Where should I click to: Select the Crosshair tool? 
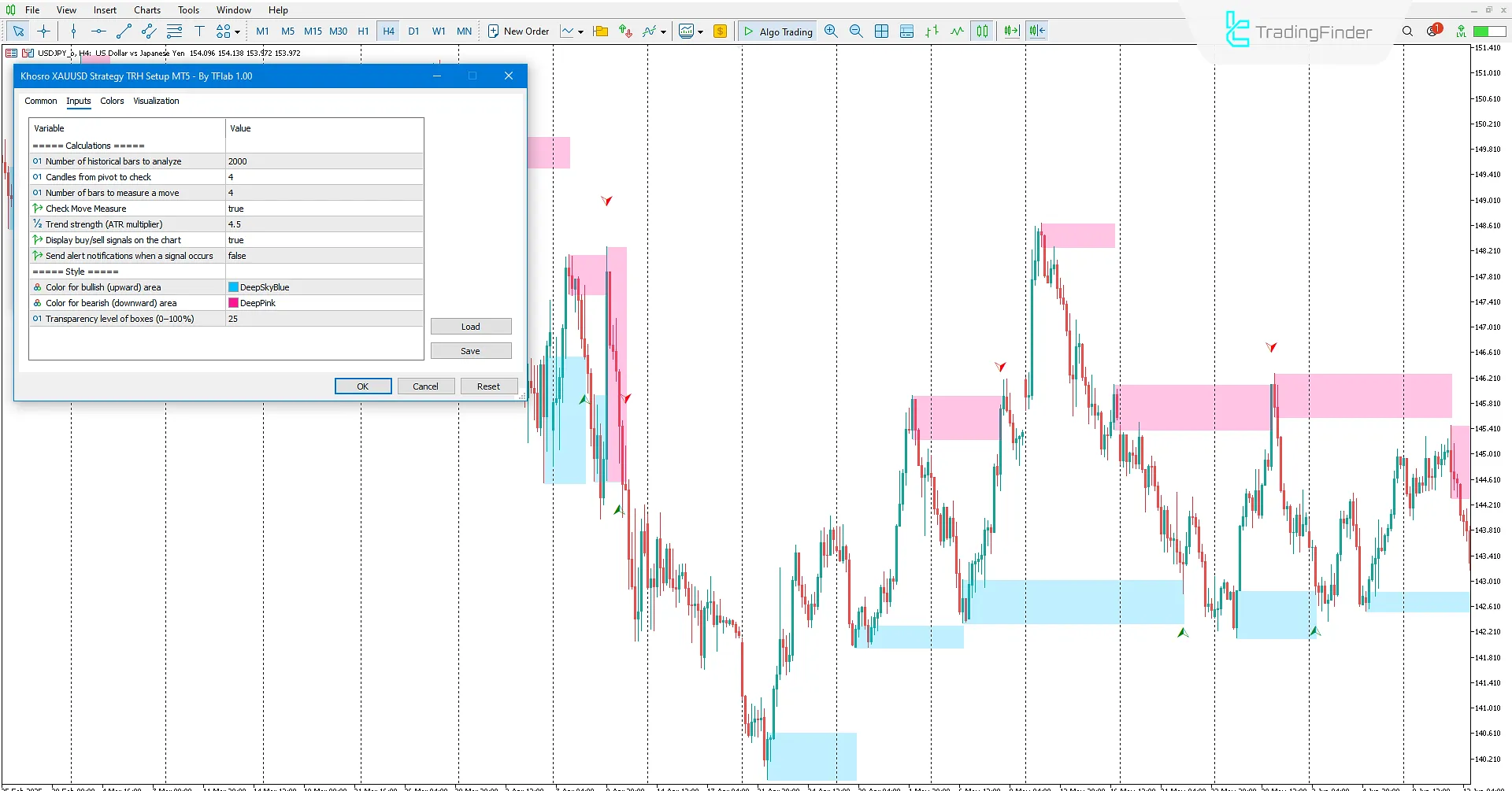point(43,31)
